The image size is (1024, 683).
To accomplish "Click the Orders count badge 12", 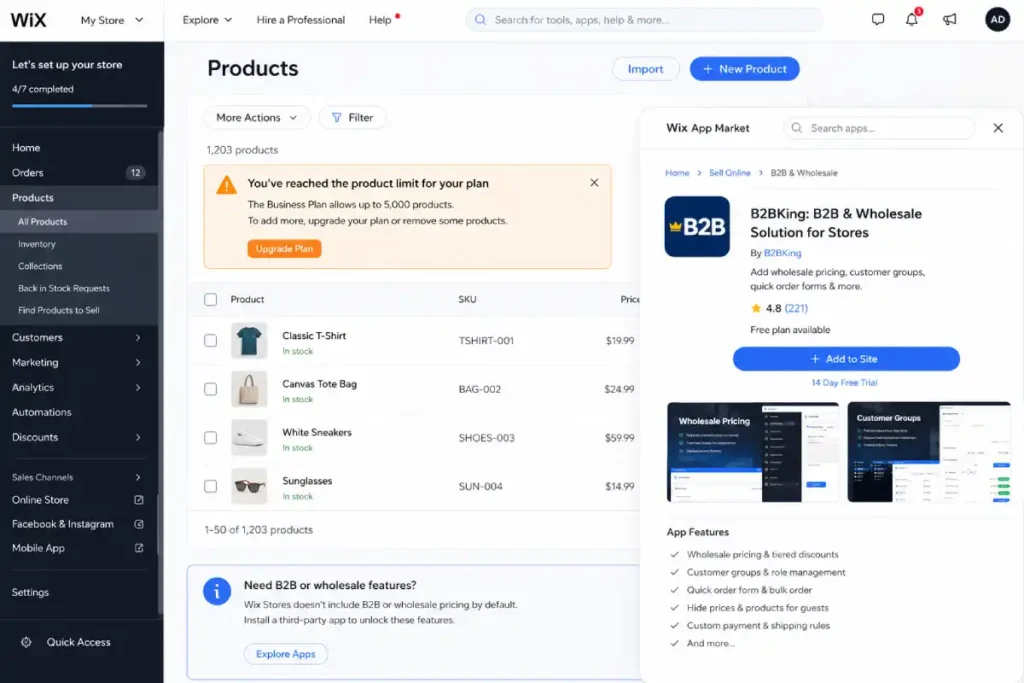I will click(135, 172).
